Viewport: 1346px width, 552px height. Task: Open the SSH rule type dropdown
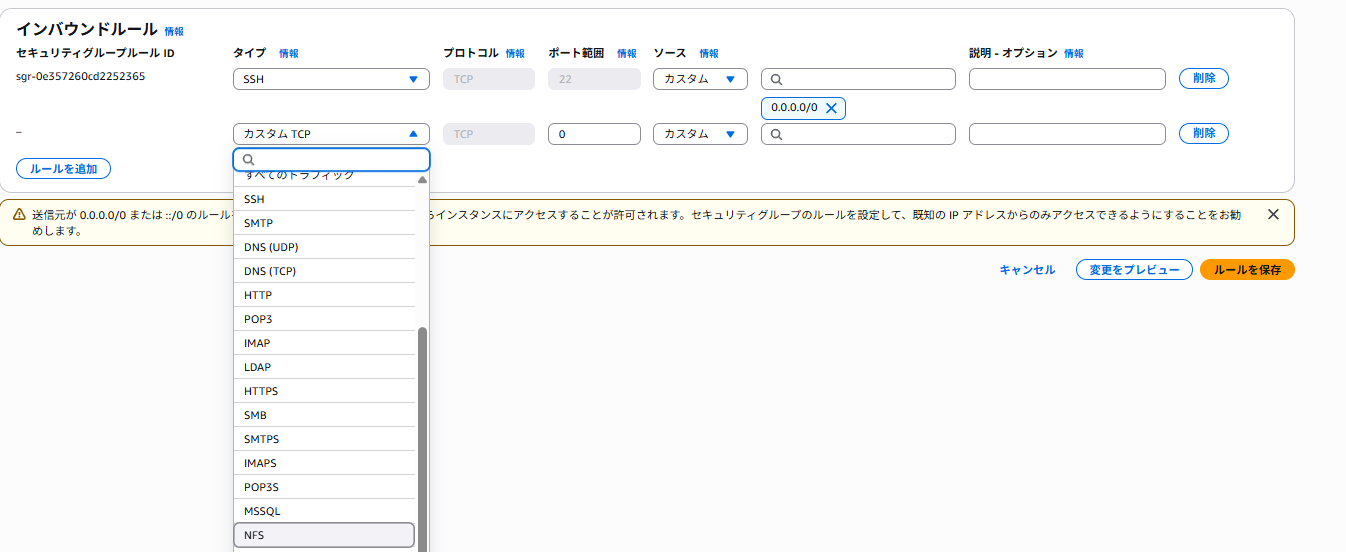tap(331, 79)
